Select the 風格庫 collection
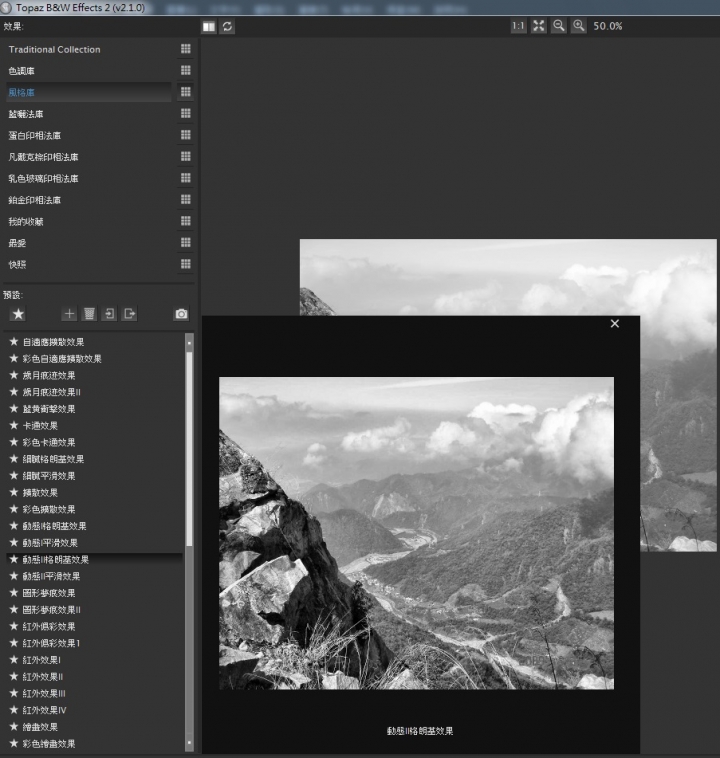720x758 pixels. pos(89,92)
